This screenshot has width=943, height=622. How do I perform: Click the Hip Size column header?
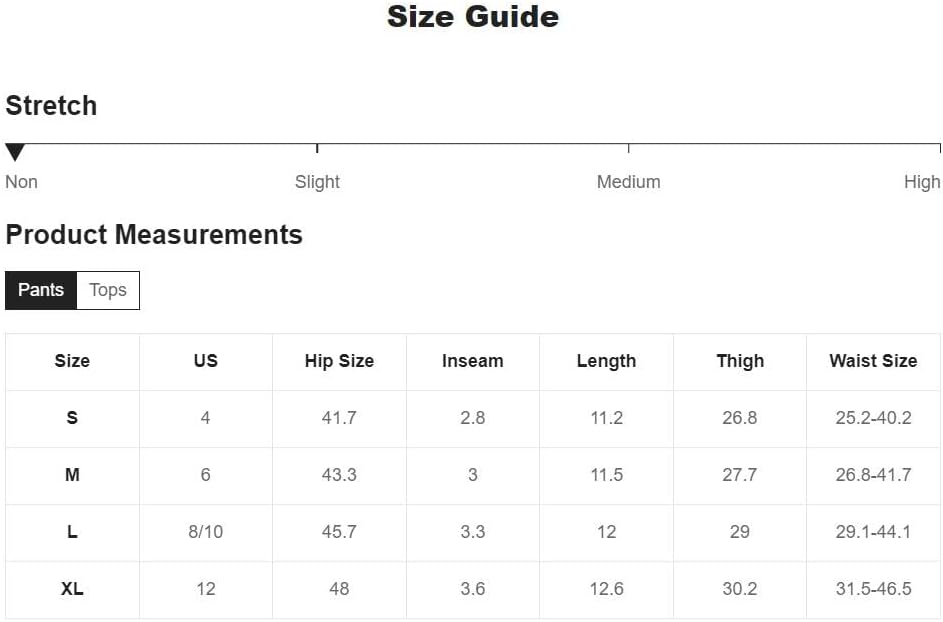[x=339, y=362]
